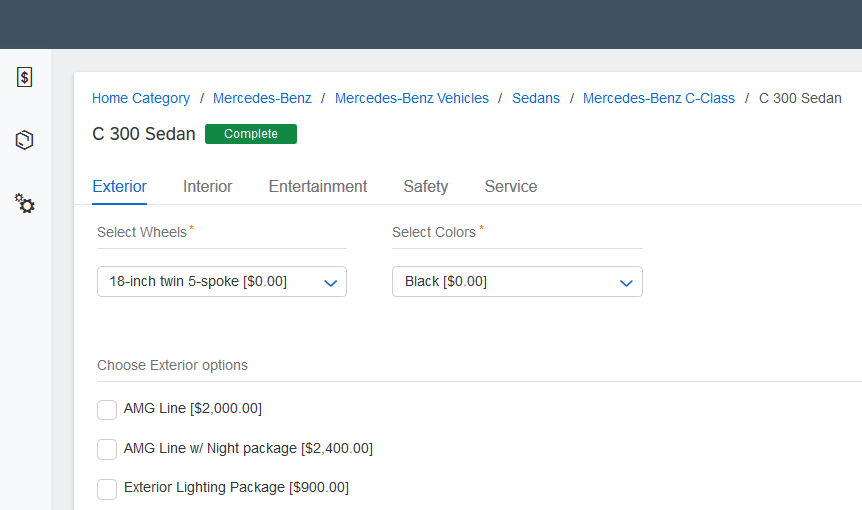The width and height of the screenshot is (862, 510).
Task: Tick Exterior Lighting Package [$900.00] checkbox
Action: (107, 489)
